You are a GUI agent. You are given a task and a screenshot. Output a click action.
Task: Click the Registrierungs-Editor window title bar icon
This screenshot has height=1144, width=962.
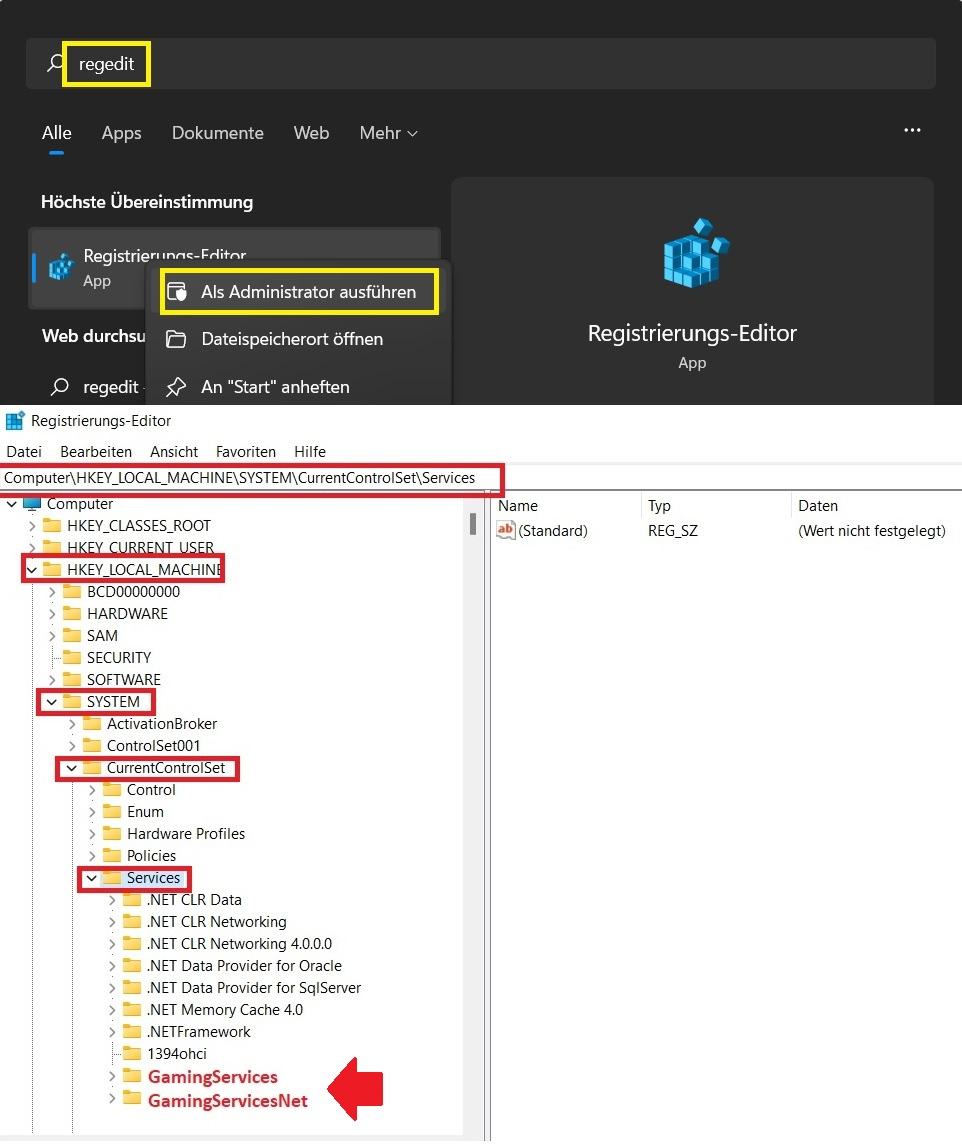(15, 421)
